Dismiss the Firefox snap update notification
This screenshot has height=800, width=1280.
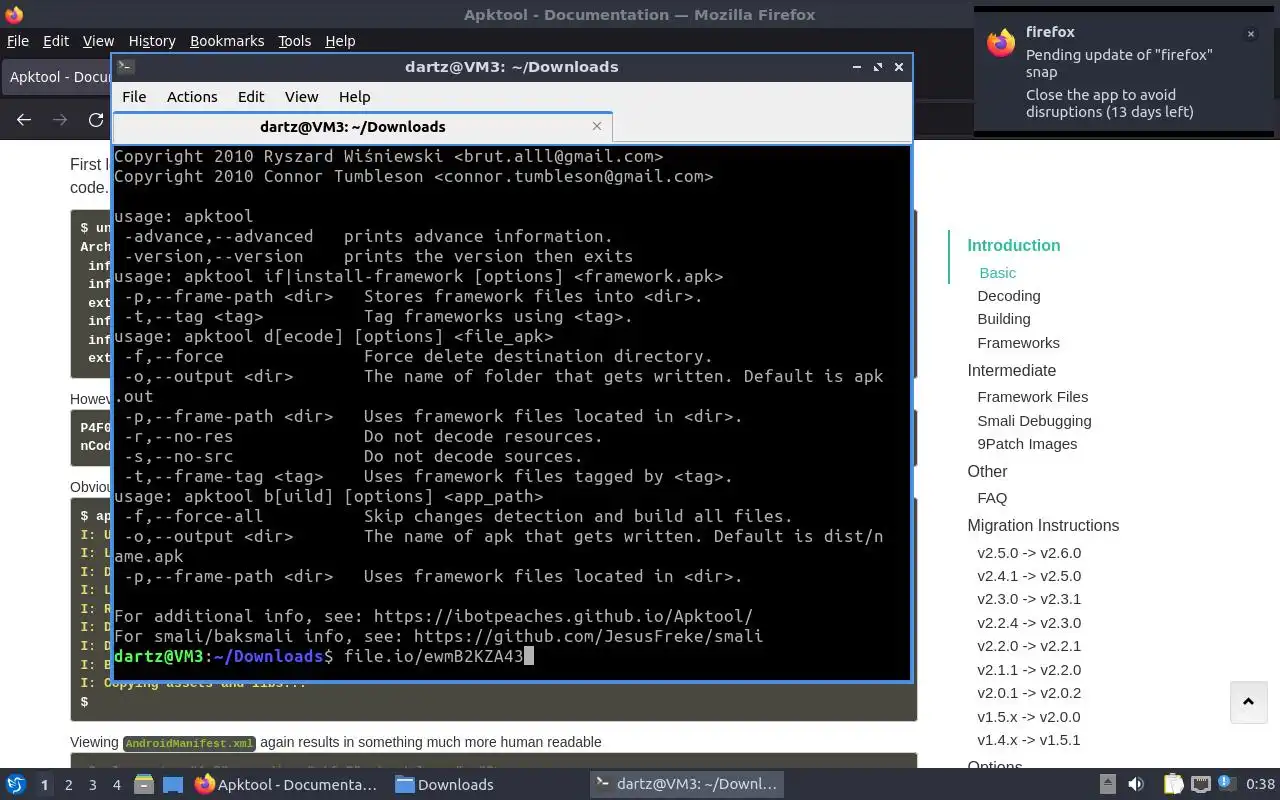coord(1250,34)
